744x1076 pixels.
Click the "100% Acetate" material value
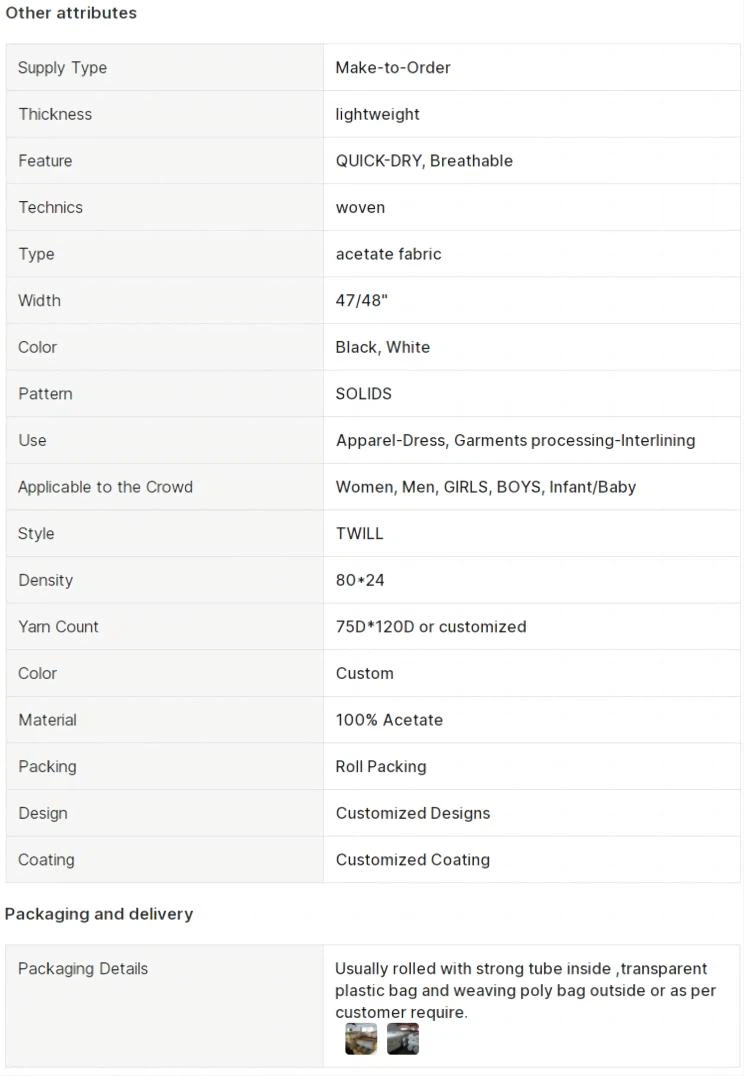click(x=389, y=720)
